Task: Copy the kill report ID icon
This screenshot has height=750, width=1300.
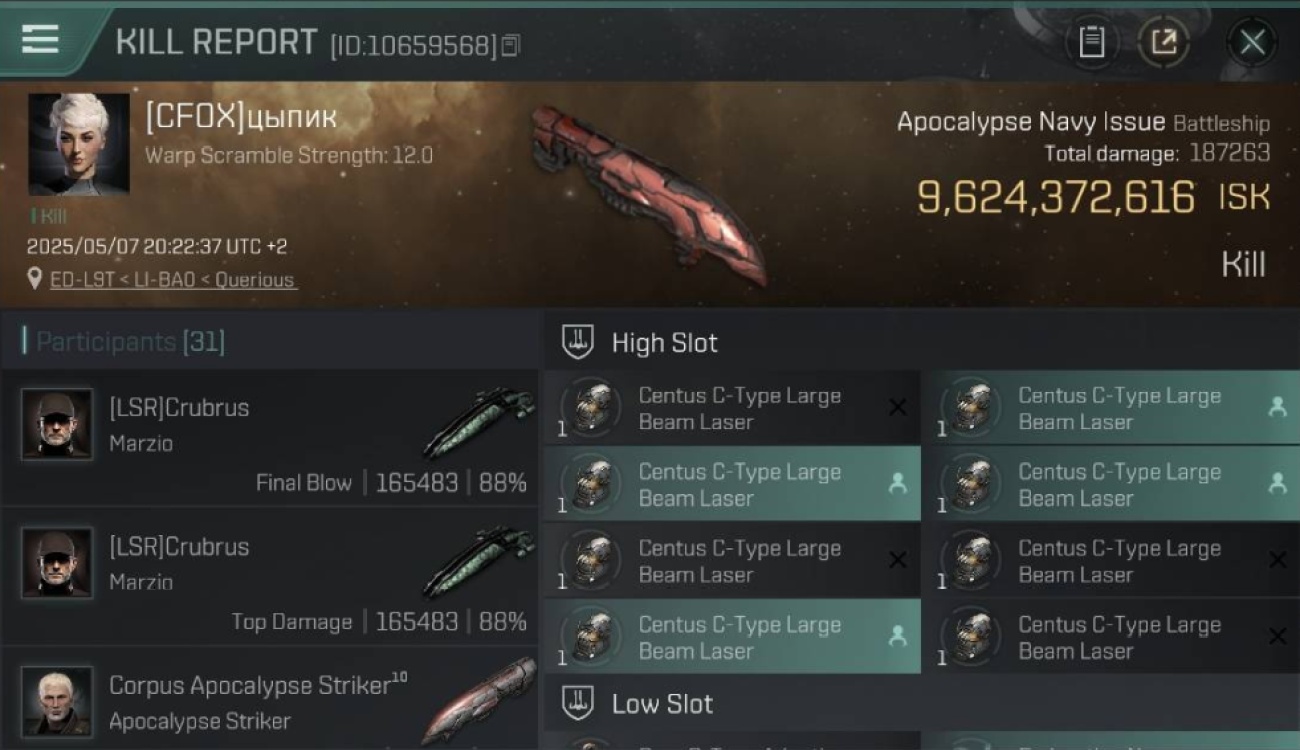Action: point(511,45)
